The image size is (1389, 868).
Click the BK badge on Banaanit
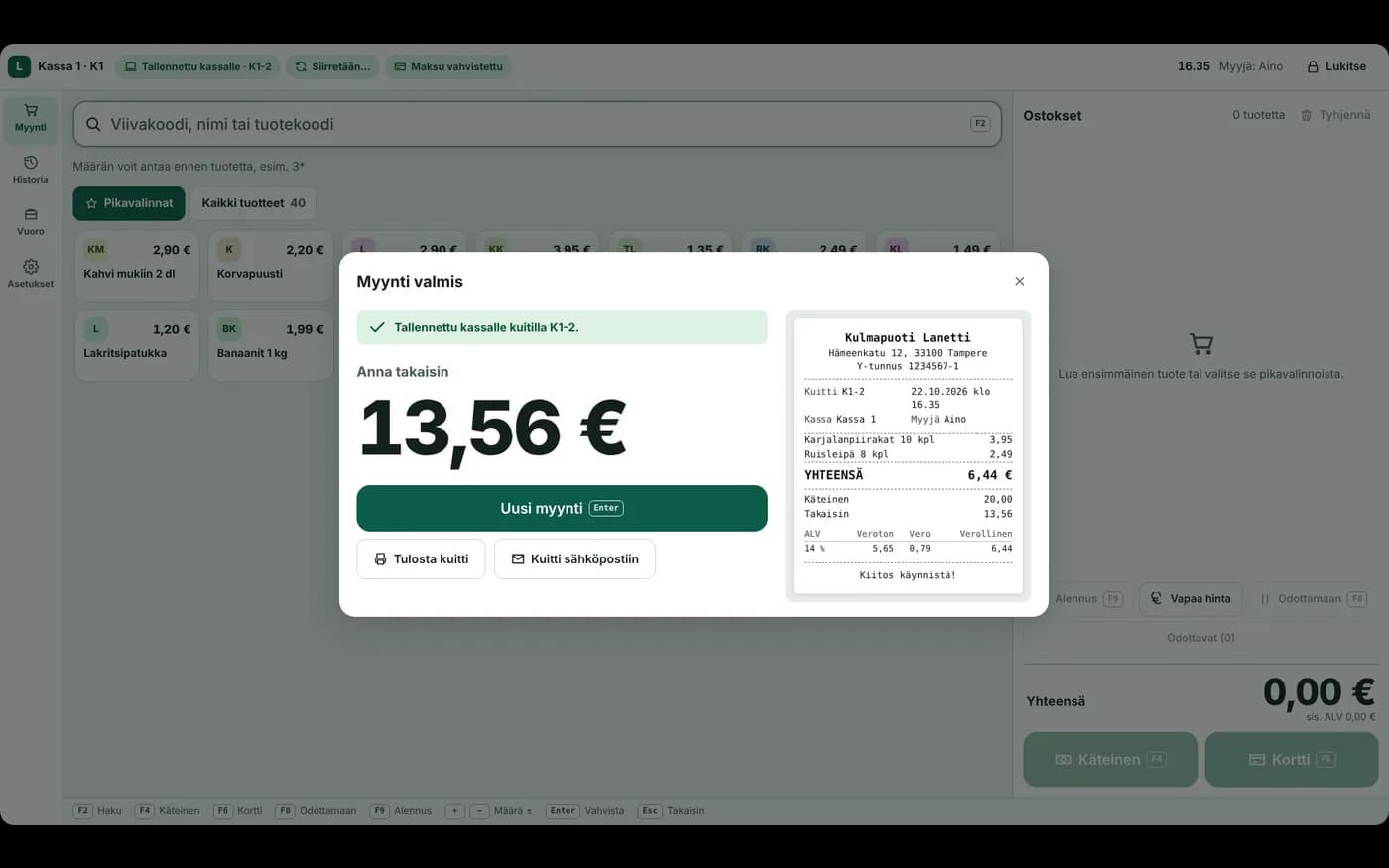coord(229,329)
